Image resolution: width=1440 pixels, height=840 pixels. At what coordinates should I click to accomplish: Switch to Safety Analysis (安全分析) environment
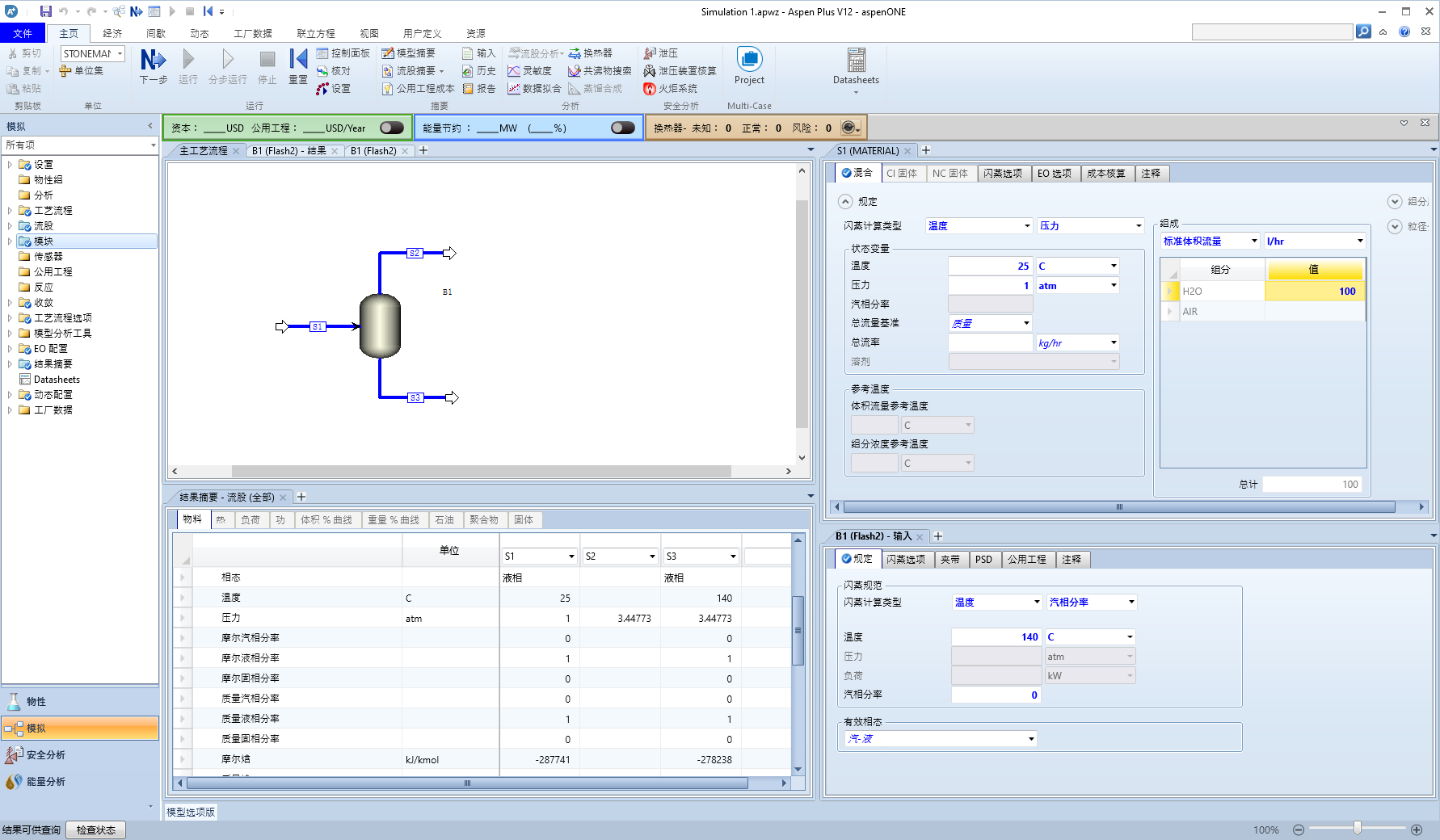click(80, 754)
